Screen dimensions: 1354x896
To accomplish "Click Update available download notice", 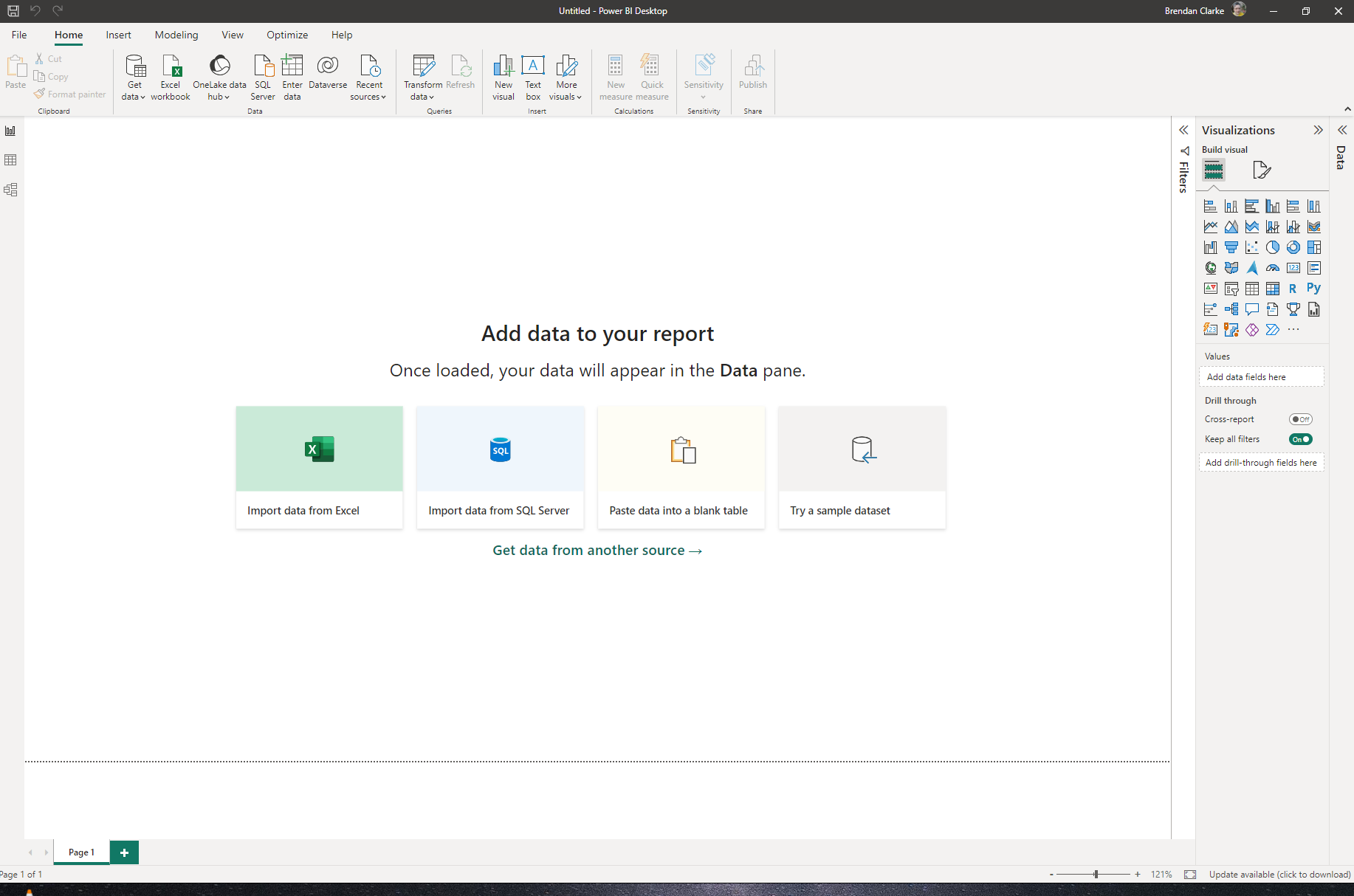I will (x=1279, y=875).
